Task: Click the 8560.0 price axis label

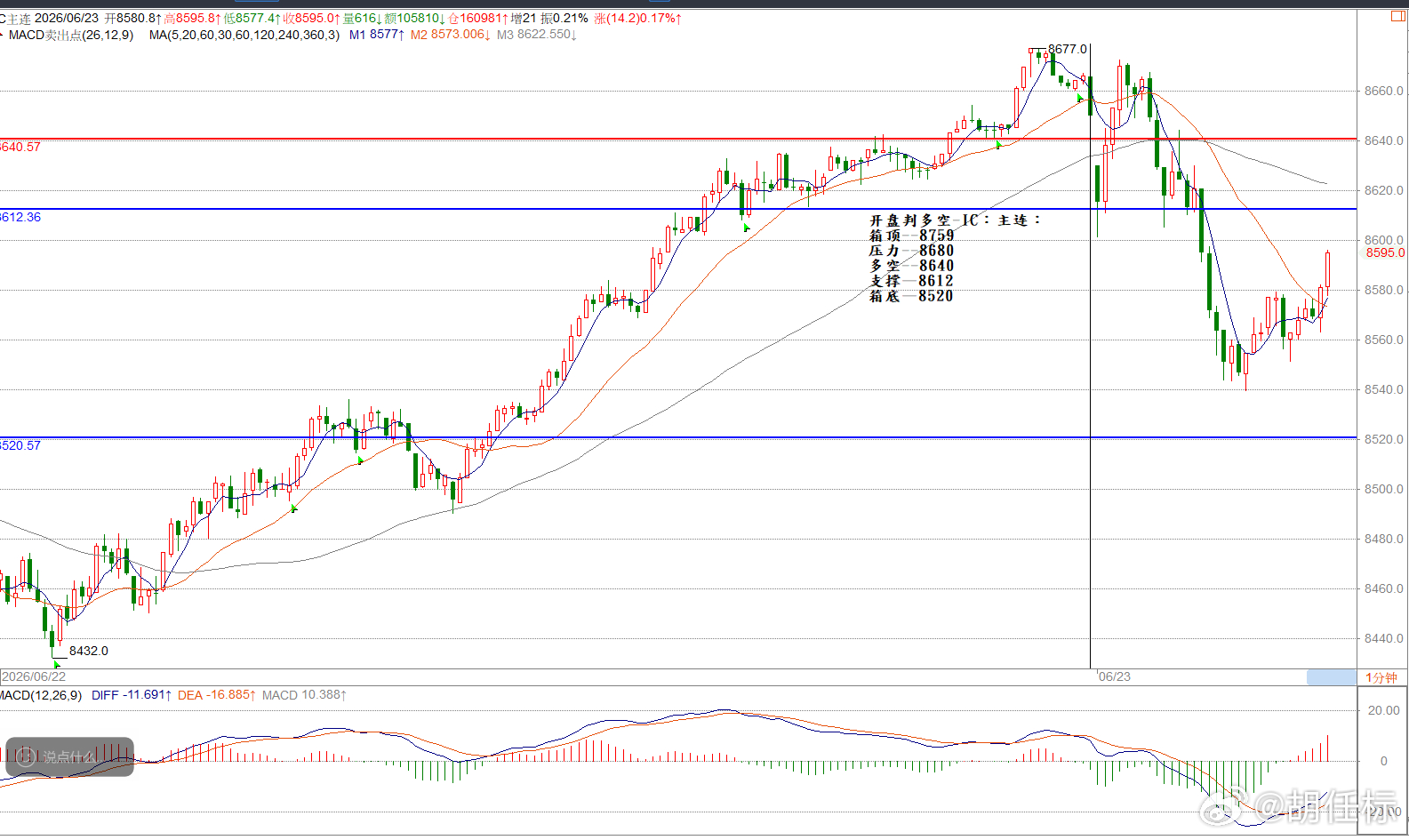Action: [x=1384, y=340]
